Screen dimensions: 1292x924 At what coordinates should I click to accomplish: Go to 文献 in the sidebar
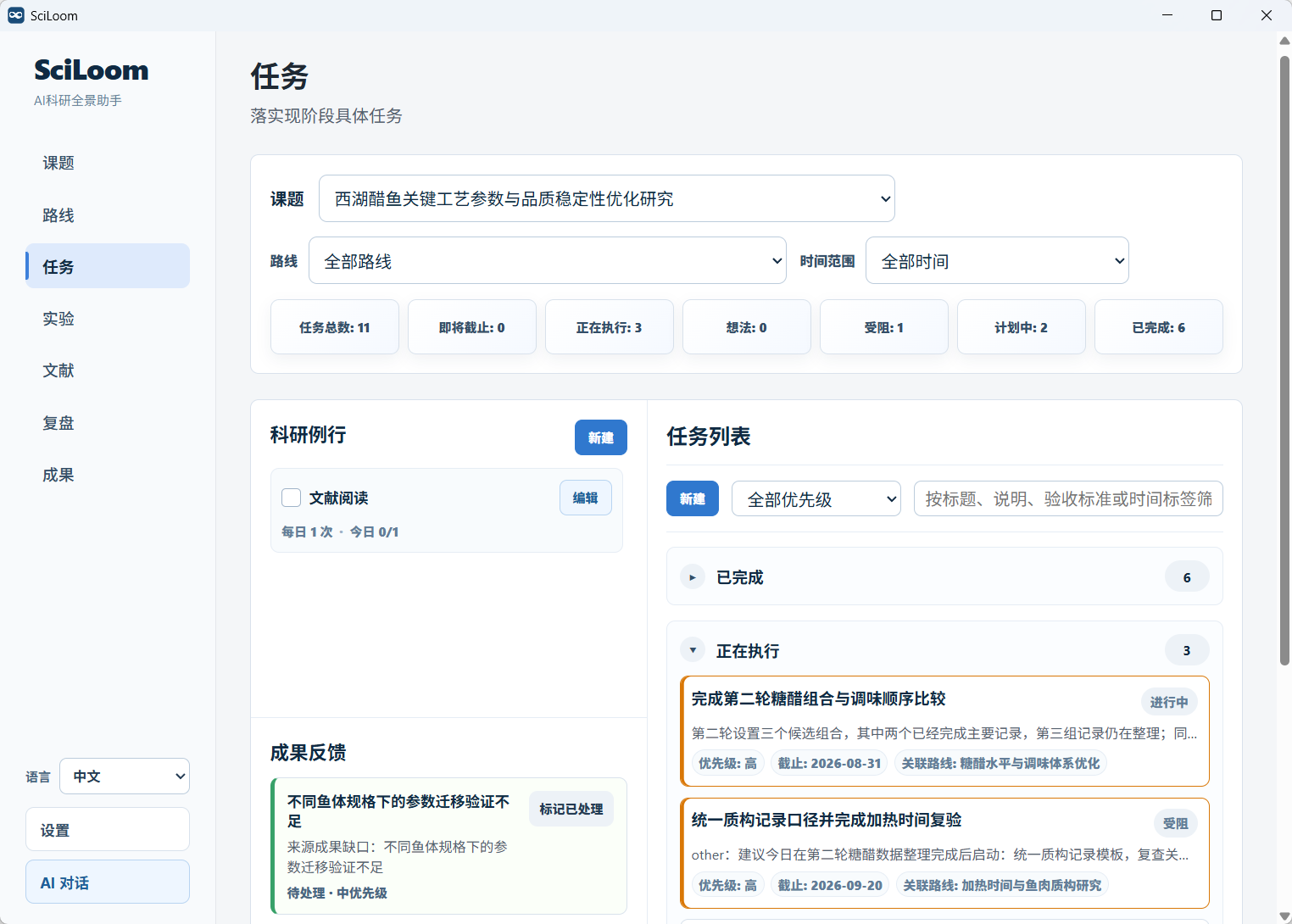coord(108,370)
